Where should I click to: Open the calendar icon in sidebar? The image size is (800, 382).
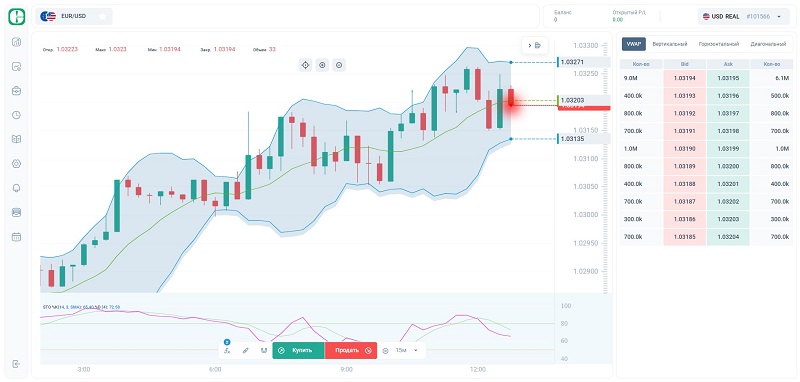coord(16,237)
